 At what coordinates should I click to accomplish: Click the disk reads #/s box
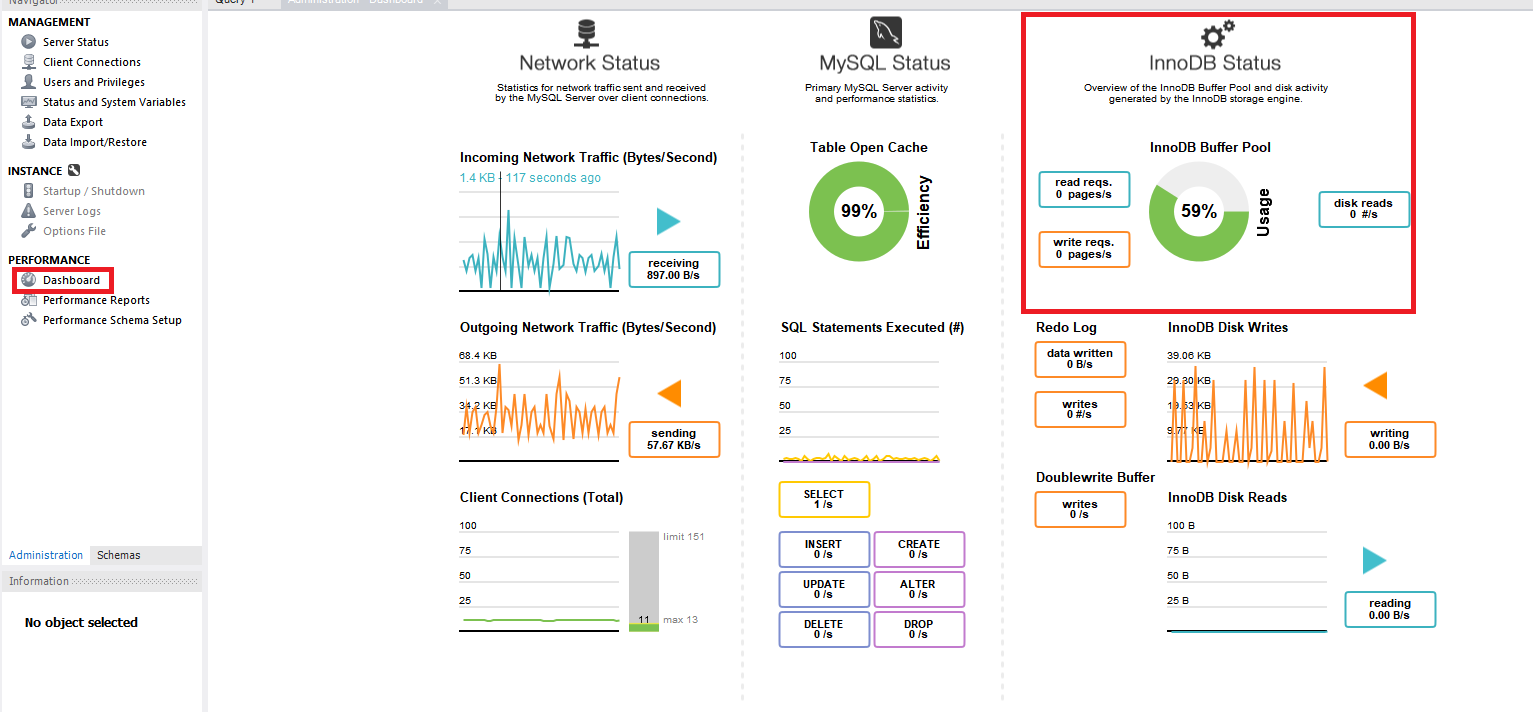pyautogui.click(x=1364, y=209)
